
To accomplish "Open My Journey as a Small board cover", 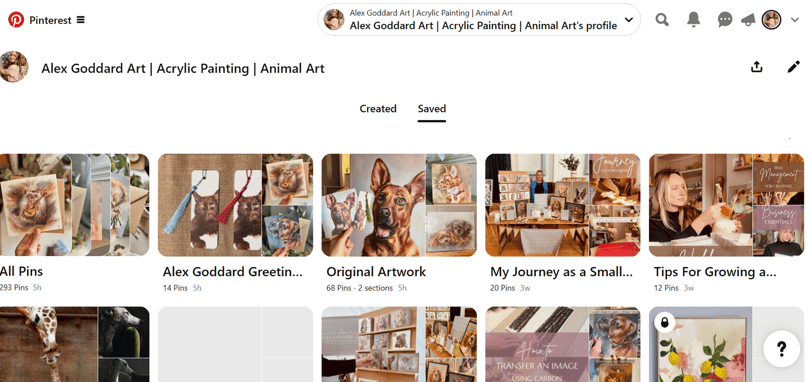I will tap(562, 205).
